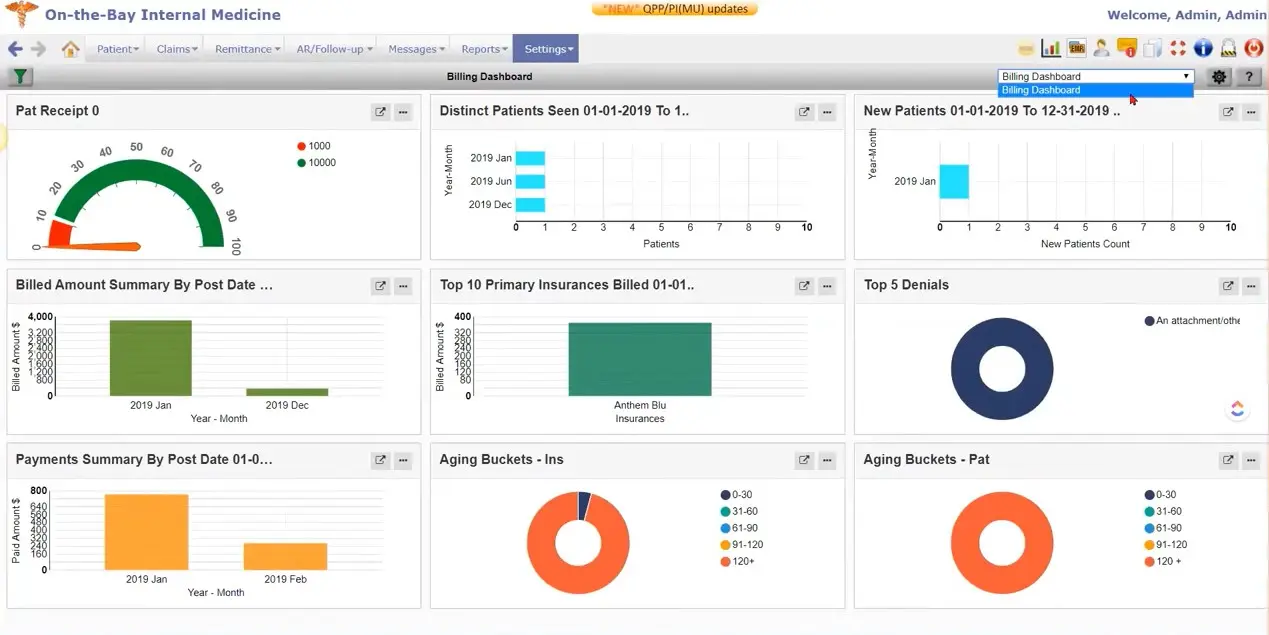Open the Patient menu
This screenshot has height=635, width=1269.
click(x=116, y=48)
